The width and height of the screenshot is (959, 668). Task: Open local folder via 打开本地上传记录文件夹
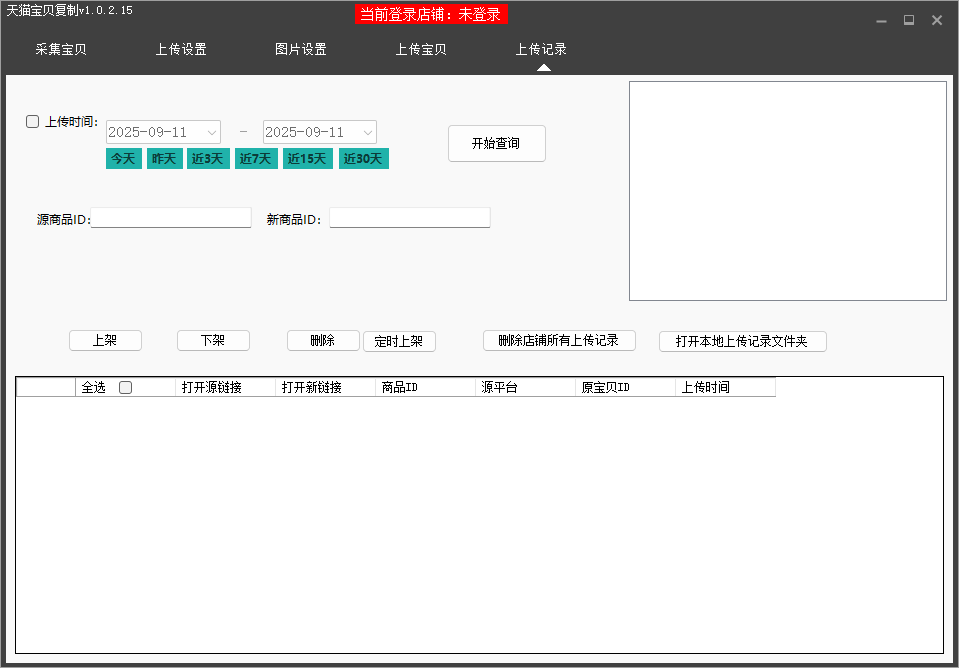pos(742,342)
